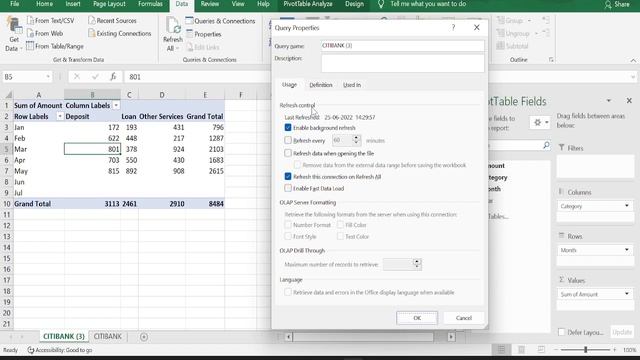Switch to the Definition tab
The height and width of the screenshot is (360, 640).
pyautogui.click(x=320, y=85)
